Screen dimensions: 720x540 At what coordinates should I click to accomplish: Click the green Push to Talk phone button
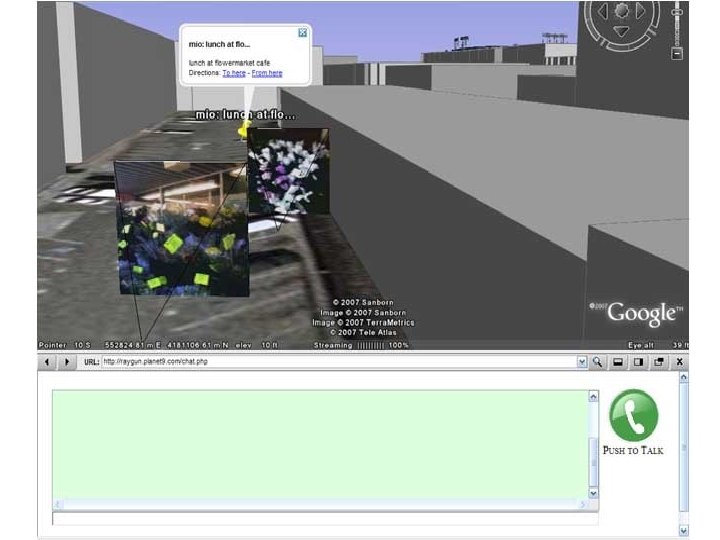[x=634, y=416]
